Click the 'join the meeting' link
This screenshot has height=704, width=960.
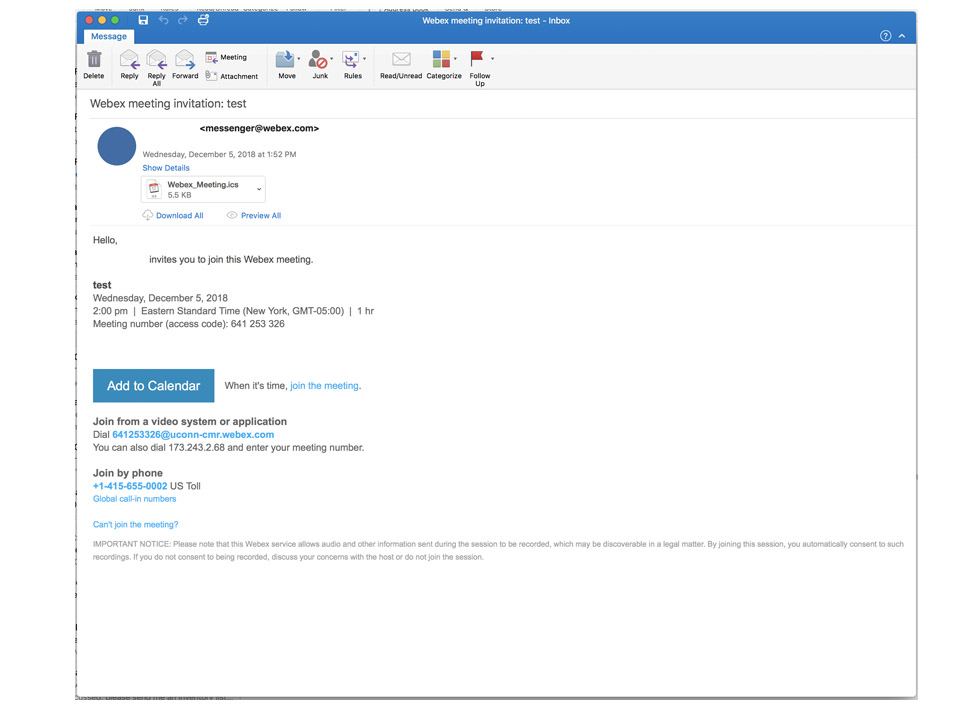coord(324,386)
